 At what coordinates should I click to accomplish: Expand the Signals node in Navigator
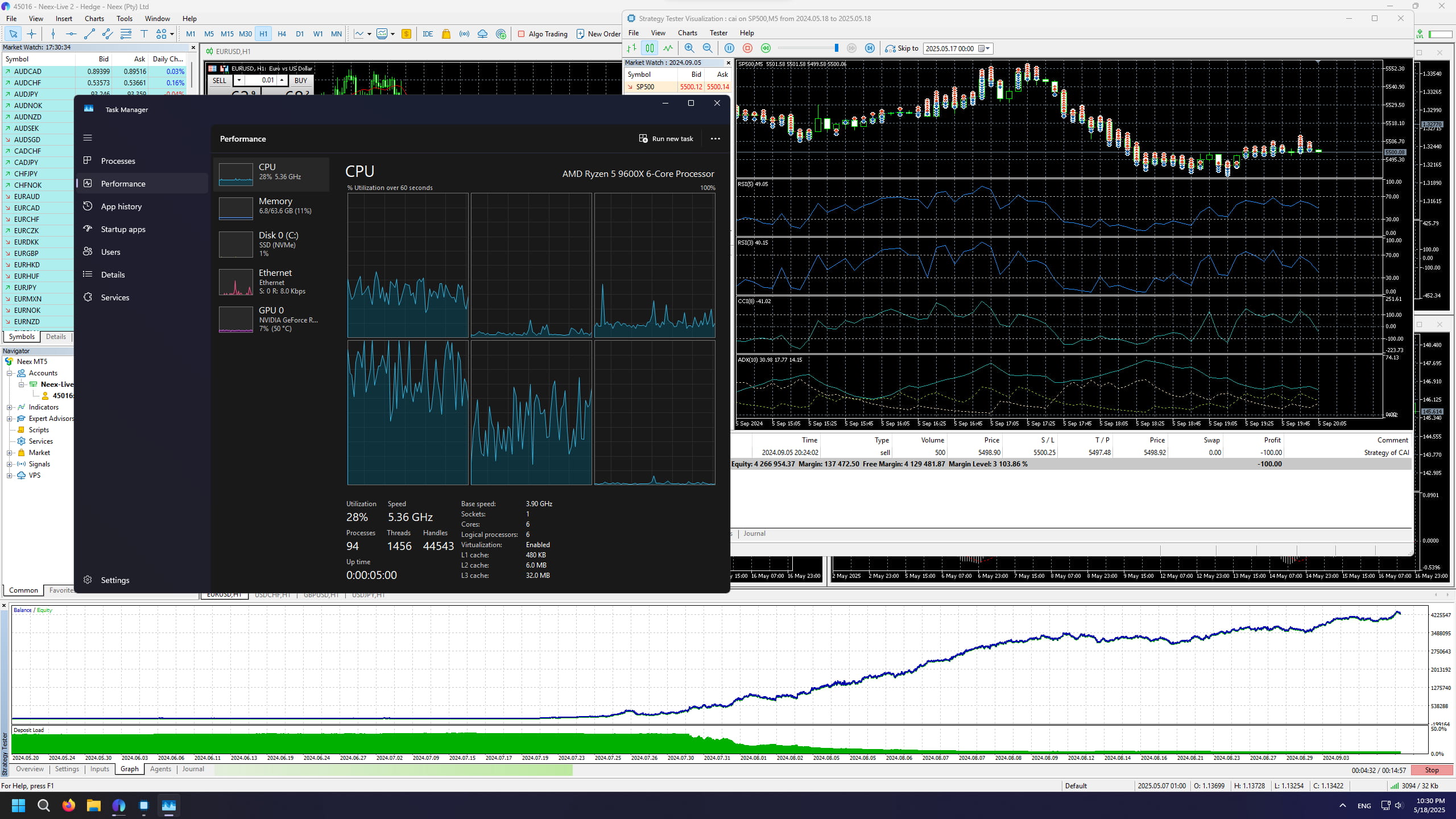(x=9, y=464)
